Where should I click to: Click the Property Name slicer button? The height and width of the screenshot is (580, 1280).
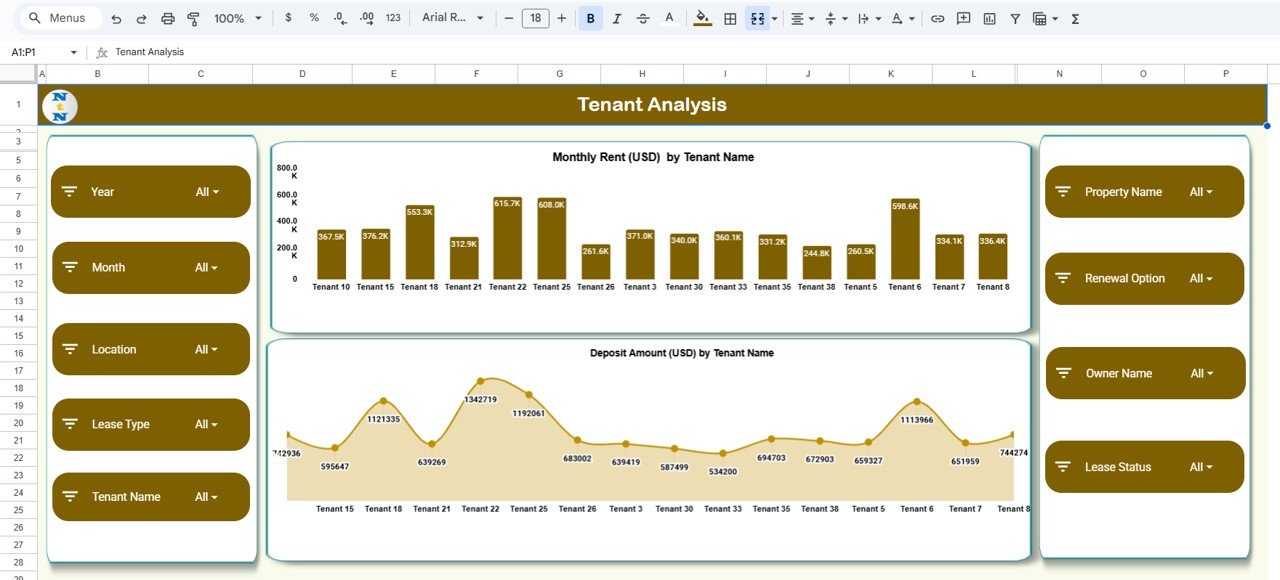click(x=1144, y=192)
